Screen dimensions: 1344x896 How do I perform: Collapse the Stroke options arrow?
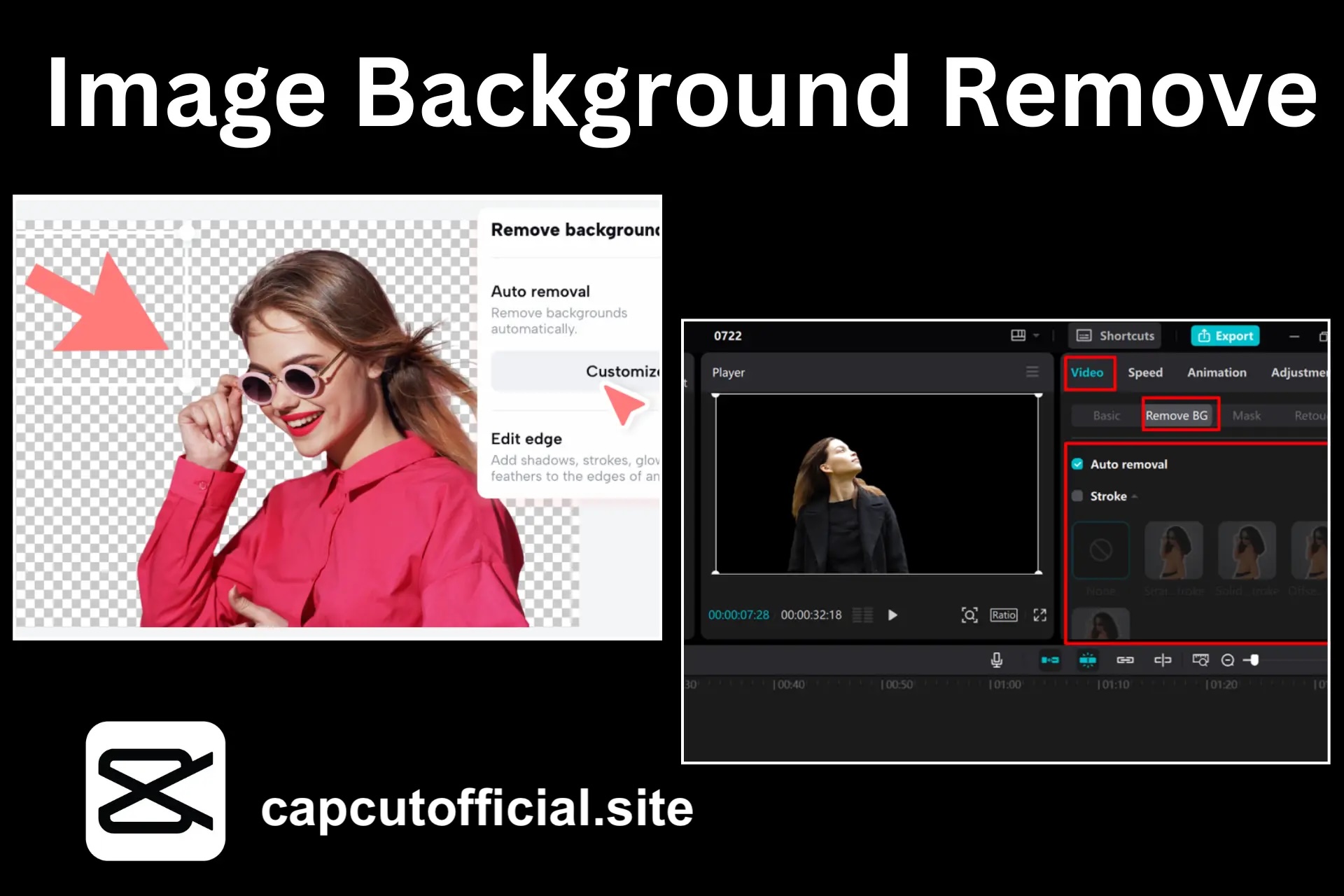point(1135,496)
